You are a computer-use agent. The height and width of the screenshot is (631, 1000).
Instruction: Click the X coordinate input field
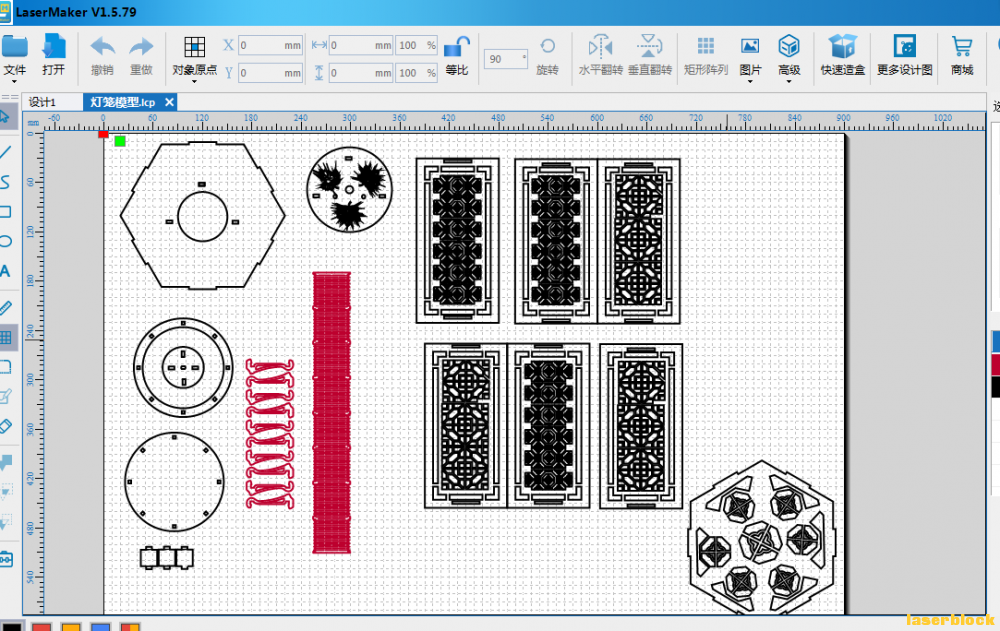(270, 45)
